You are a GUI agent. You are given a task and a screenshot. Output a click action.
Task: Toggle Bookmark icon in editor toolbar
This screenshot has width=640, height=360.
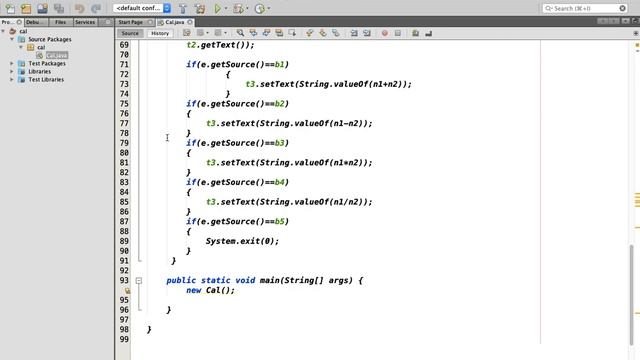pos(336,33)
